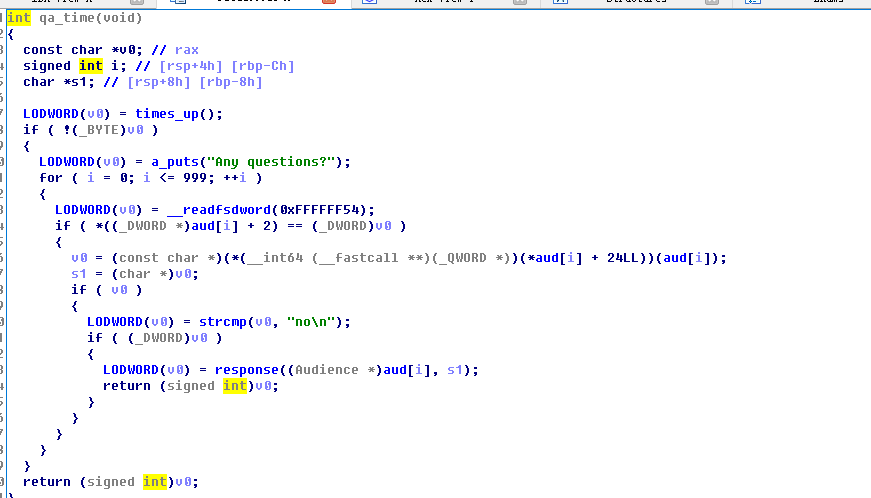Open the a_puts function reference
The height and width of the screenshot is (498, 871).
click(174, 162)
